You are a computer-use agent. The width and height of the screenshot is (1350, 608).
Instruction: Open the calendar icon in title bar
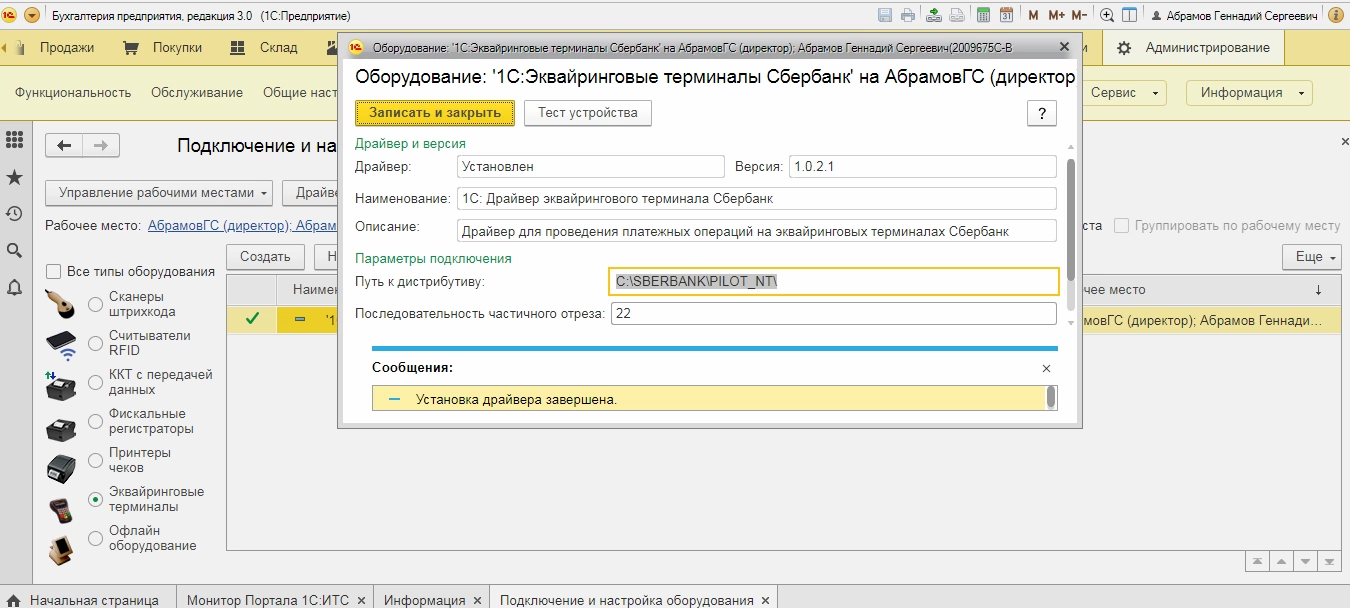point(1006,15)
